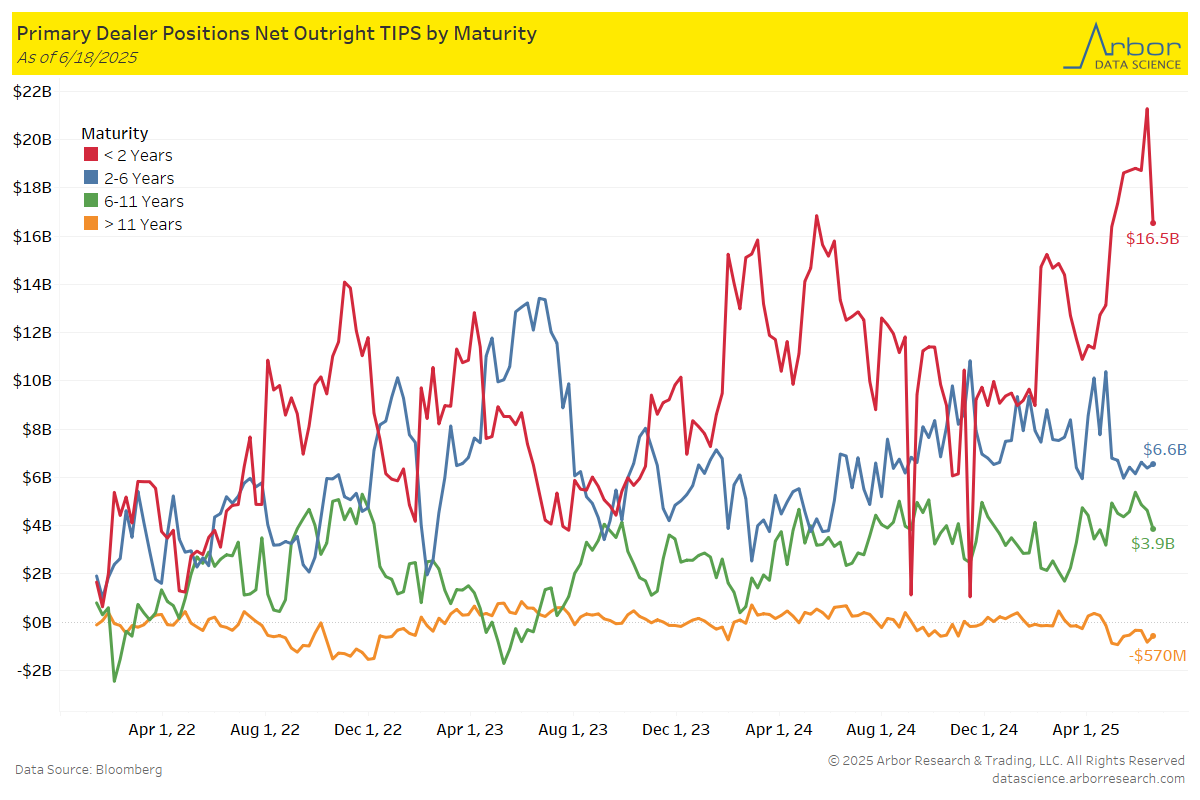Select the orange > 11 Years legend swatch

click(x=91, y=225)
